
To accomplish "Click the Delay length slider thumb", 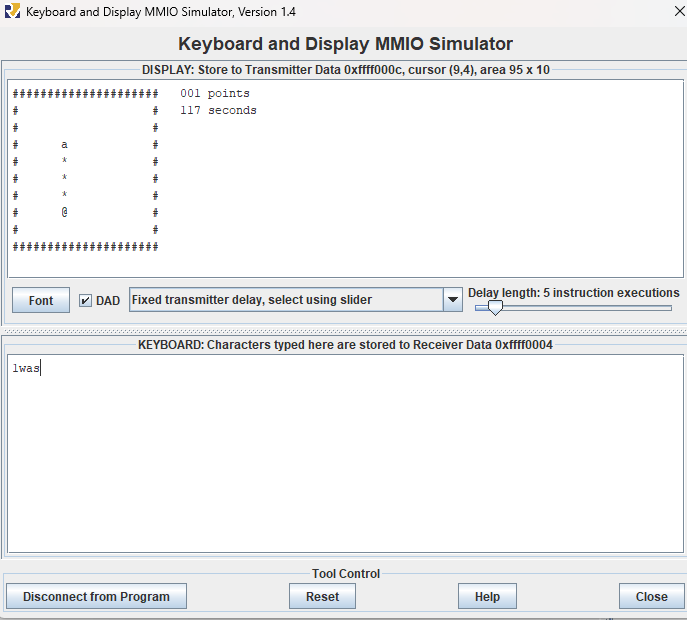I will pyautogui.click(x=495, y=308).
